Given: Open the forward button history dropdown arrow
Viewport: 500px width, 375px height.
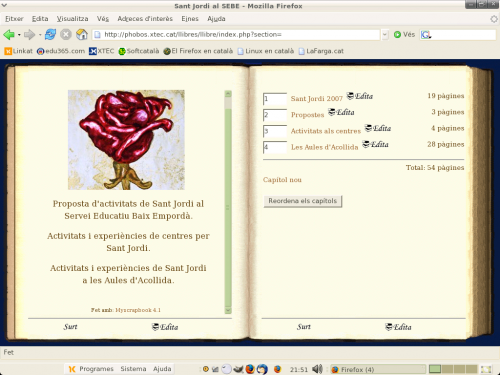Looking at the screenshot, I should (x=40, y=35).
